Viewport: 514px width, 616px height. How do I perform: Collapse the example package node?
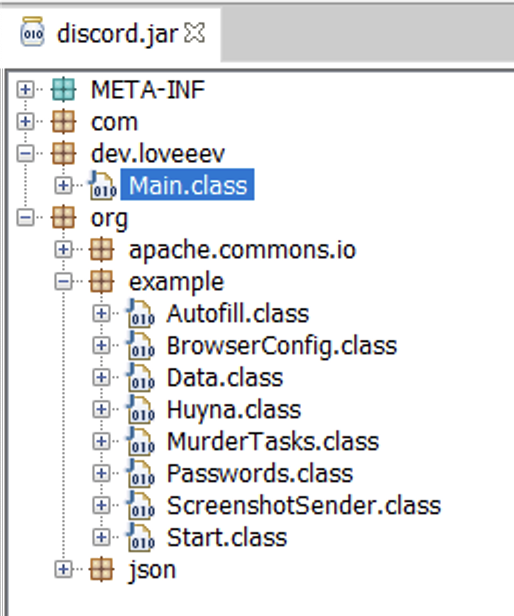pos(63,281)
